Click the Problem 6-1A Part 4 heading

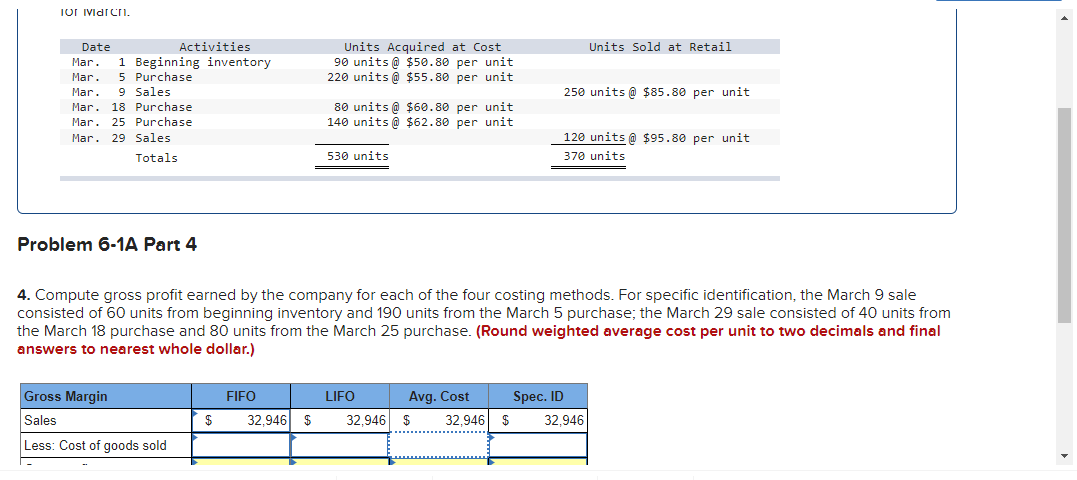pyautogui.click(x=107, y=244)
